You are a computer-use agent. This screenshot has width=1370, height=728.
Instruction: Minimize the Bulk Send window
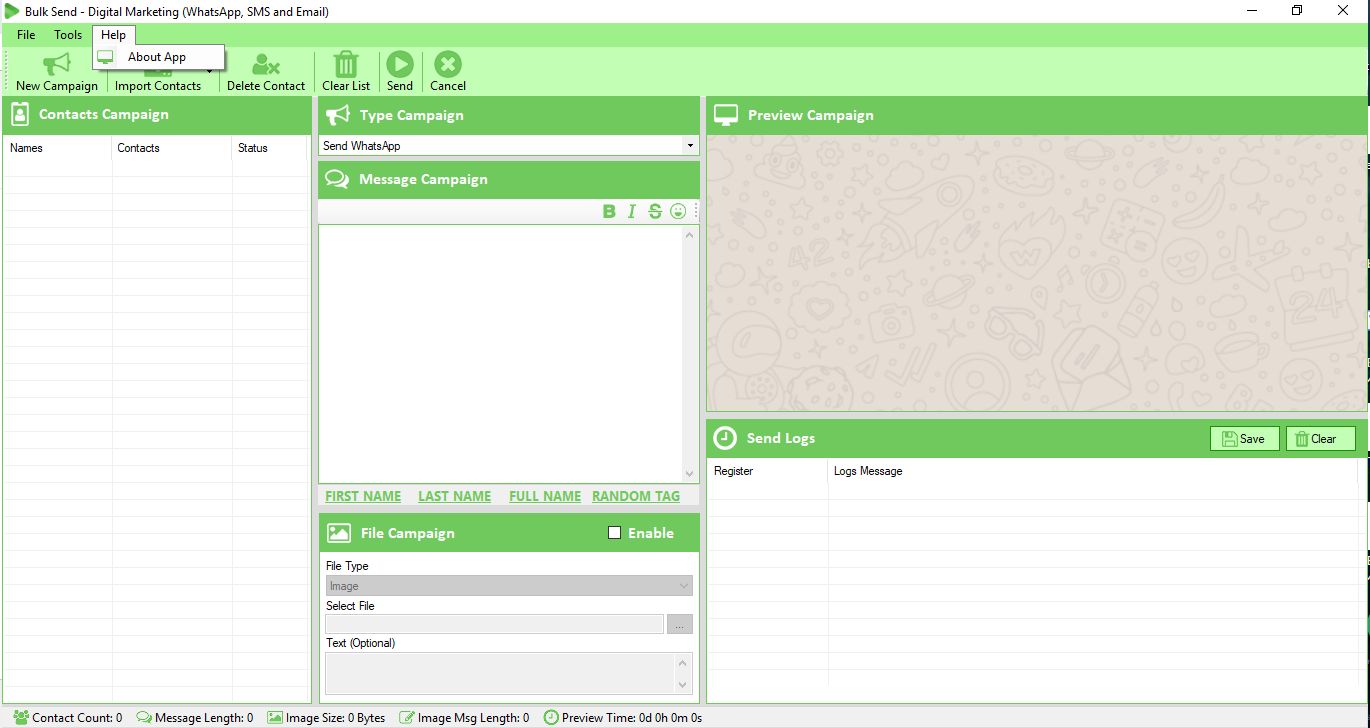pos(1251,11)
